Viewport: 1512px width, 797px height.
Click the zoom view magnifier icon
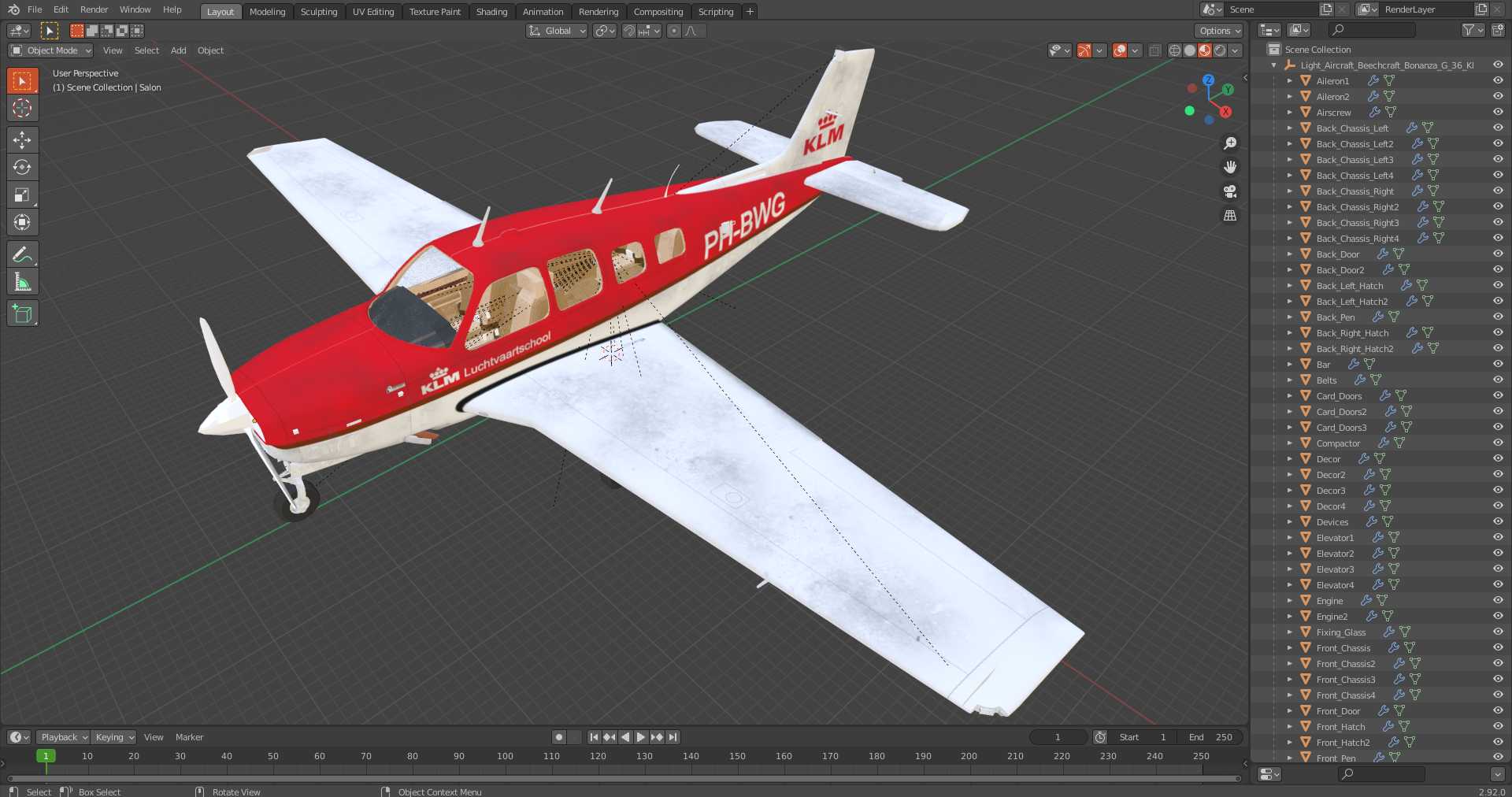(1230, 143)
